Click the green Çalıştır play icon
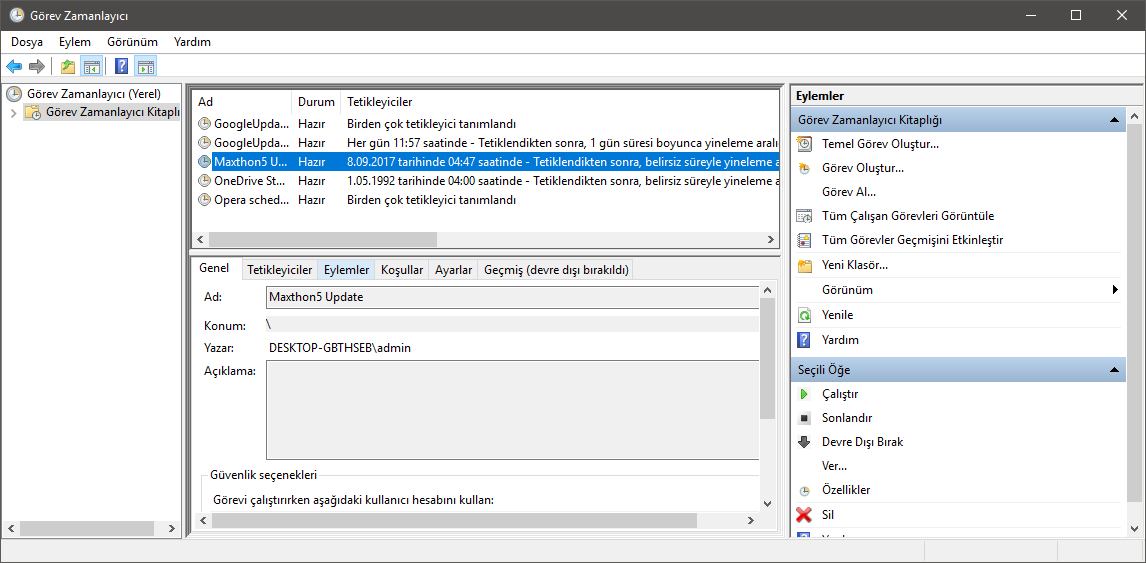This screenshot has width=1146, height=563. tap(804, 394)
